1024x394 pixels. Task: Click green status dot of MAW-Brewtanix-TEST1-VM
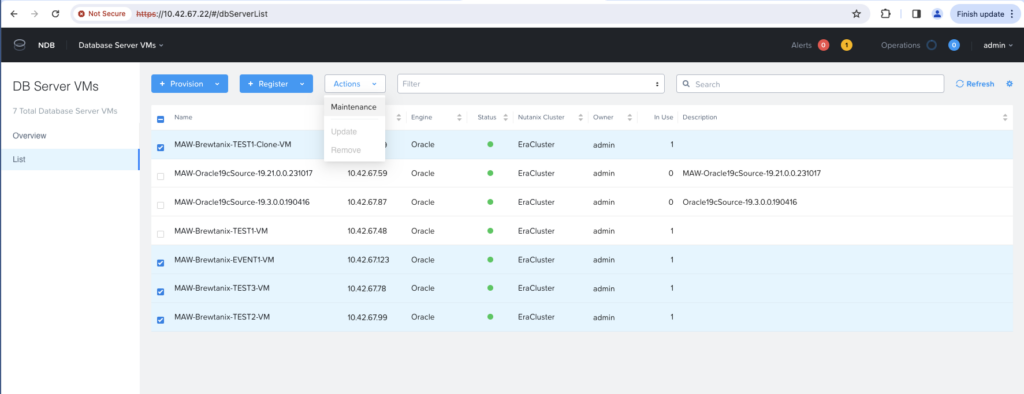click(490, 231)
